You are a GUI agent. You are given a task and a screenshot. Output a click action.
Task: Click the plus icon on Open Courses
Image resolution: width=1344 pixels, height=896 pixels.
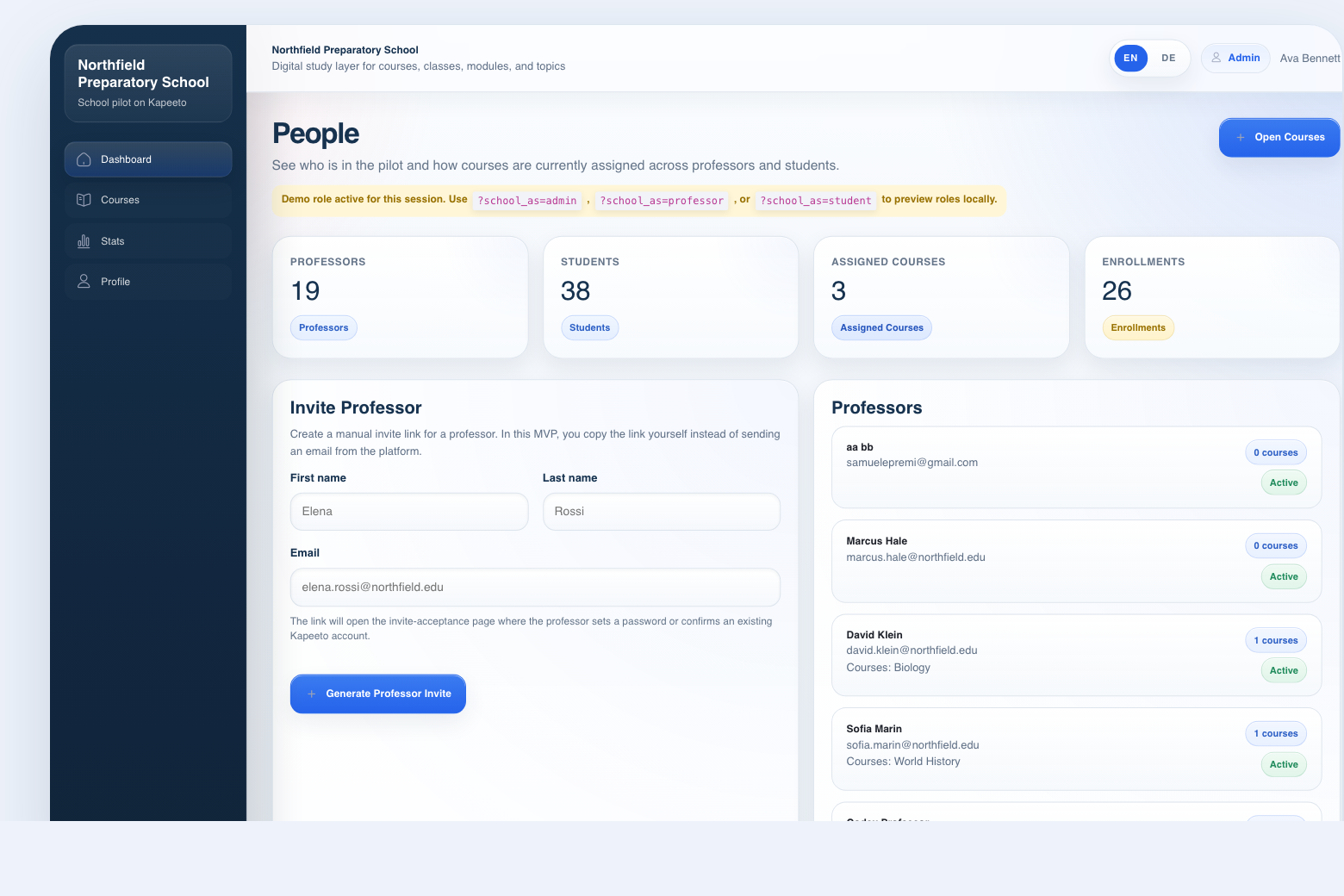(1241, 138)
